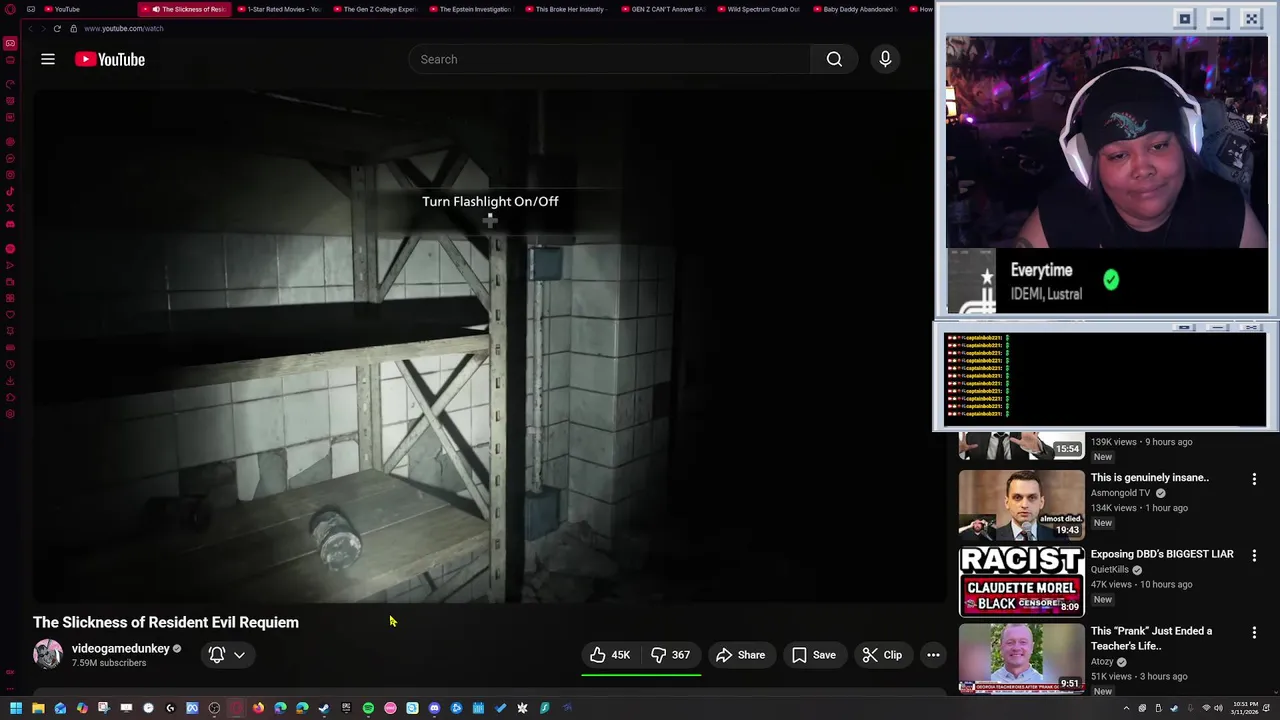
Task: Open the Windows Start button
Action: (16, 708)
